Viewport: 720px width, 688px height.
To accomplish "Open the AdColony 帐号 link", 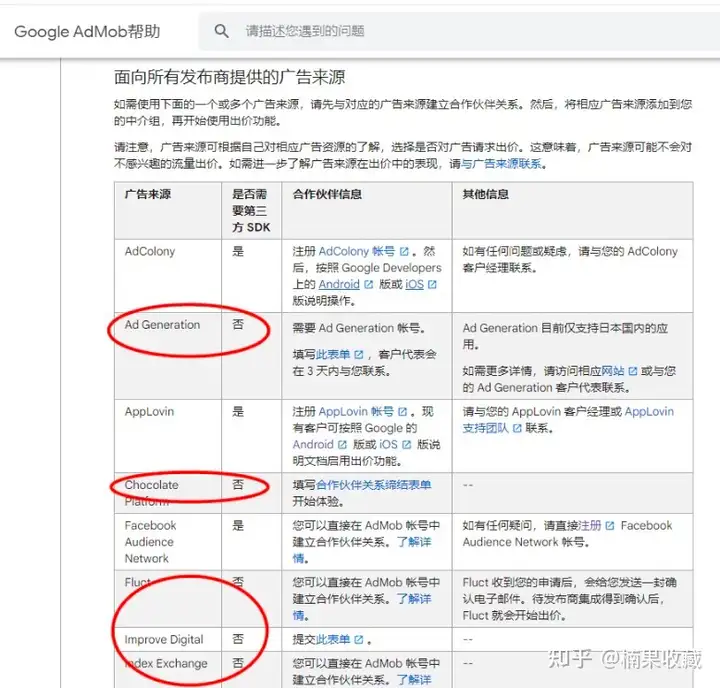I will [x=356, y=251].
